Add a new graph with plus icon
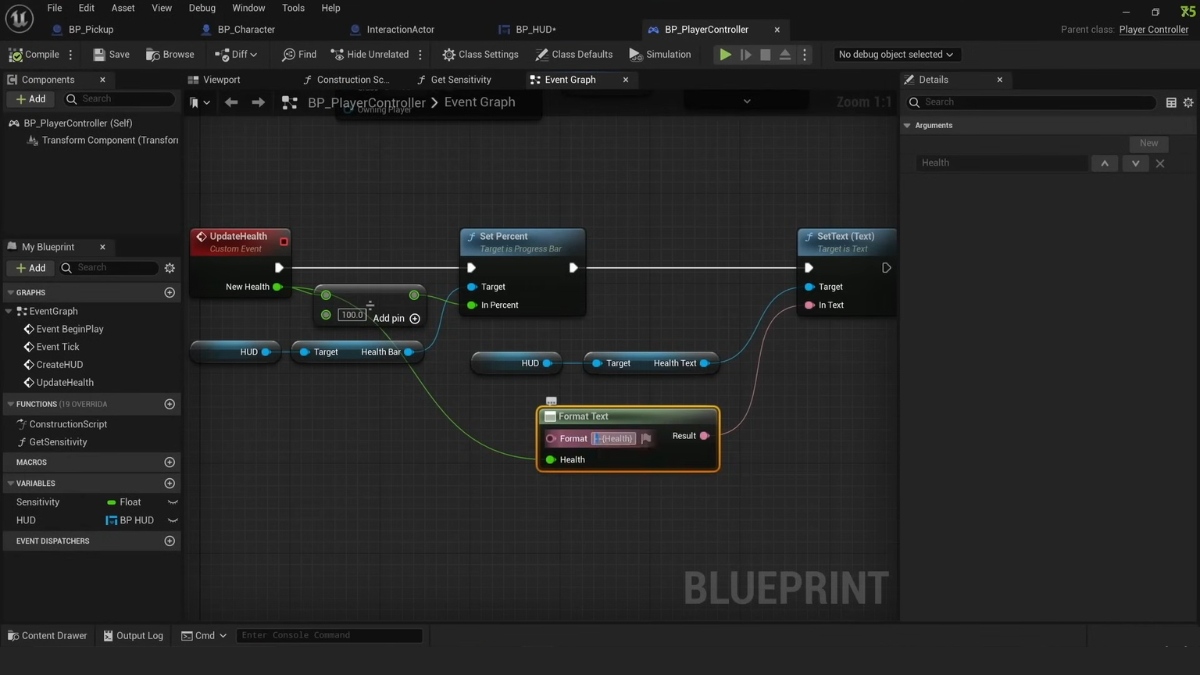This screenshot has height=675, width=1200. [169, 293]
